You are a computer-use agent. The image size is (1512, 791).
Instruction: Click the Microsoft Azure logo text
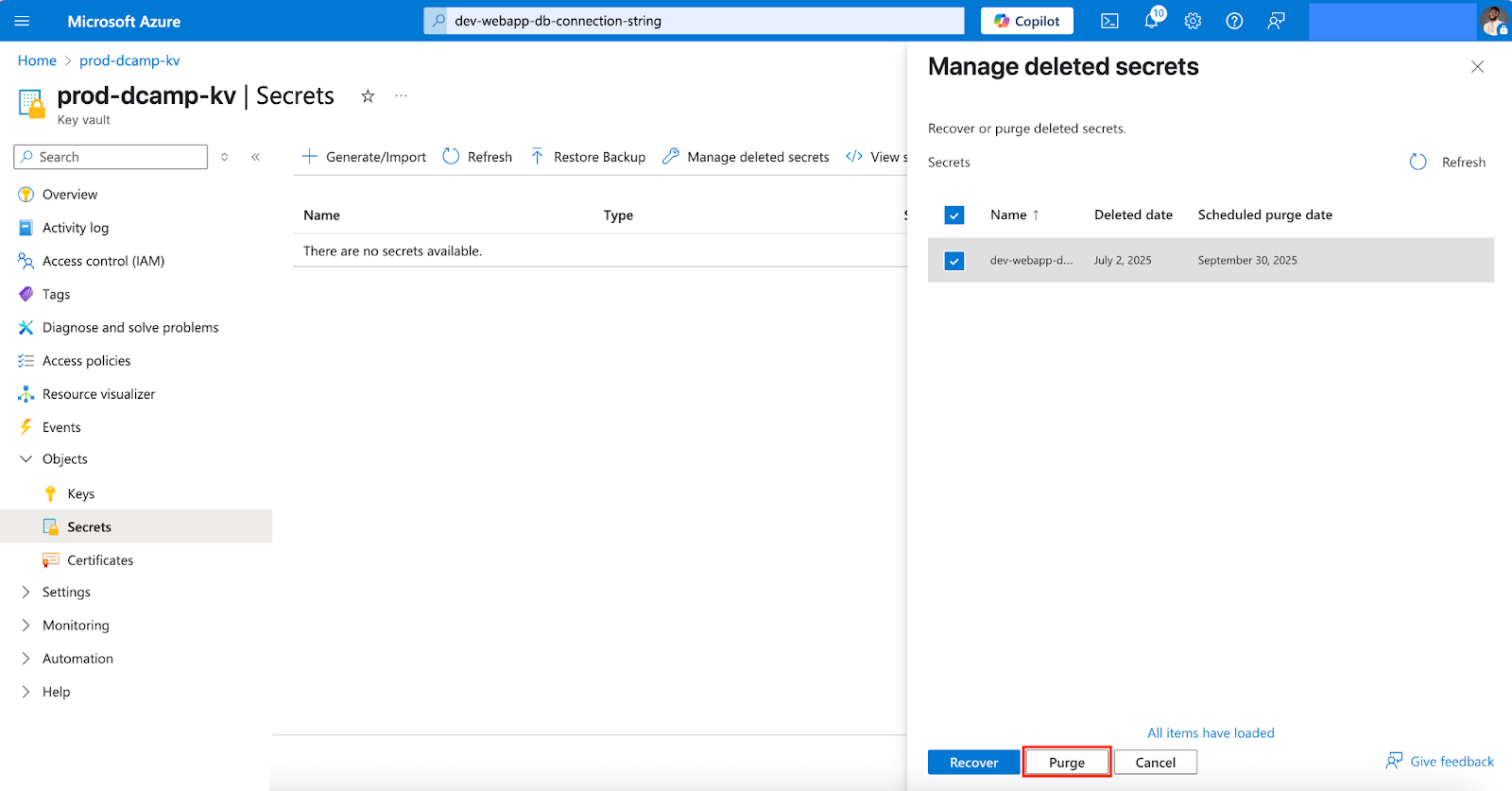click(x=124, y=21)
